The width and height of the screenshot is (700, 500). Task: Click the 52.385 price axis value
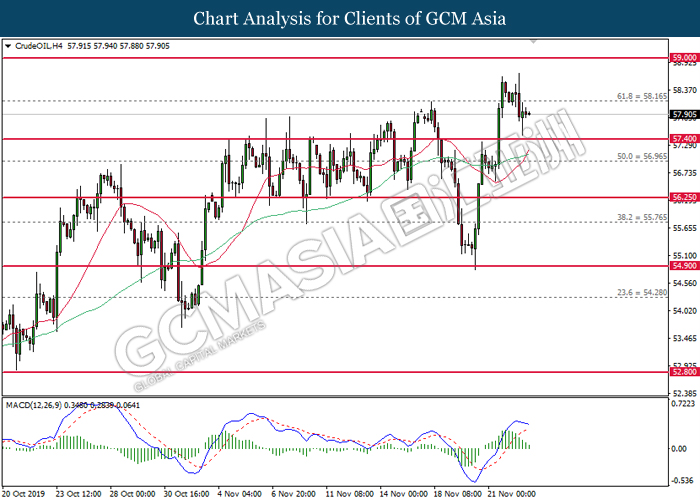point(684,393)
